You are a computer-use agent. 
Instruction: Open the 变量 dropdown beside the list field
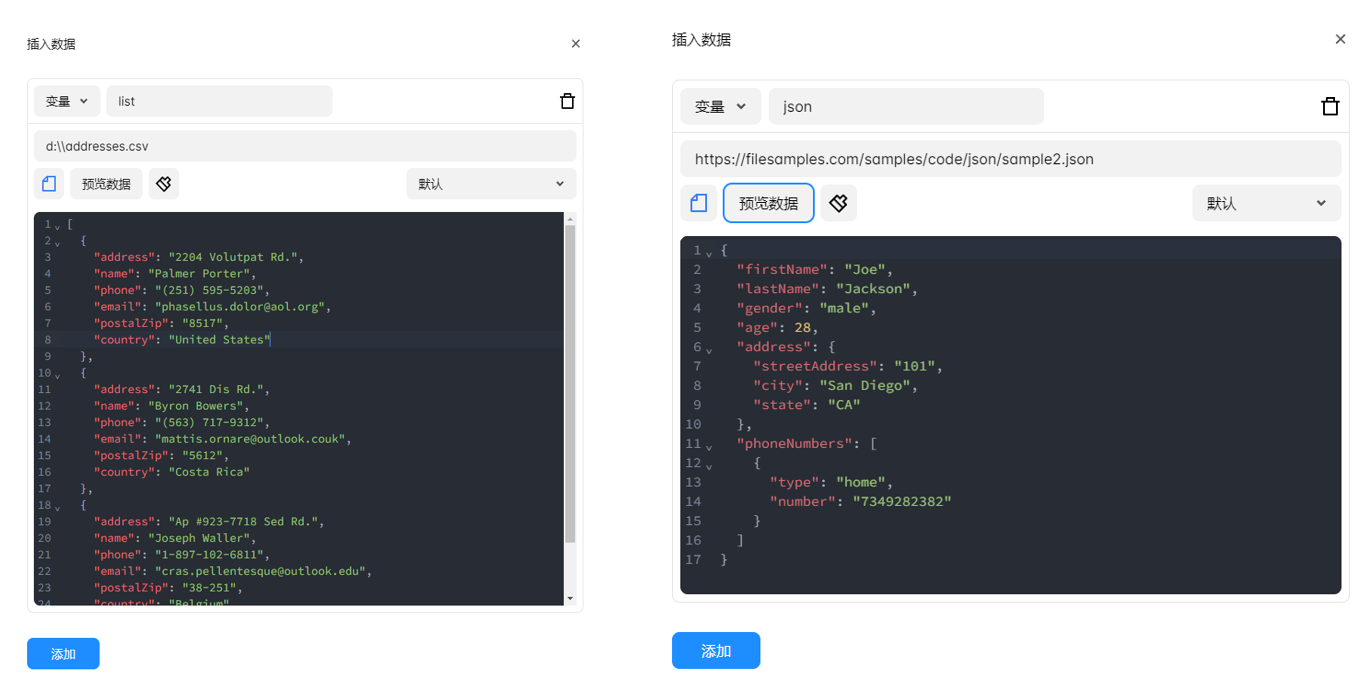[x=67, y=101]
